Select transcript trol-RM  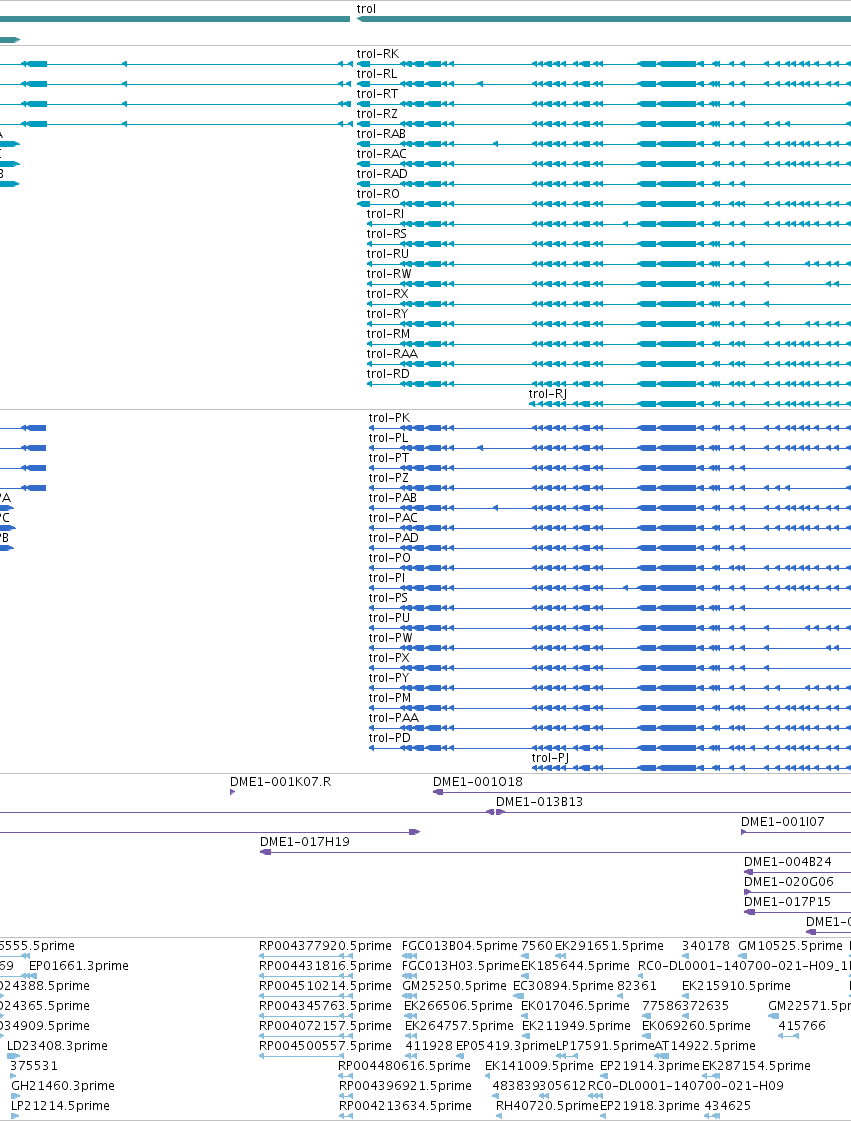388,334
